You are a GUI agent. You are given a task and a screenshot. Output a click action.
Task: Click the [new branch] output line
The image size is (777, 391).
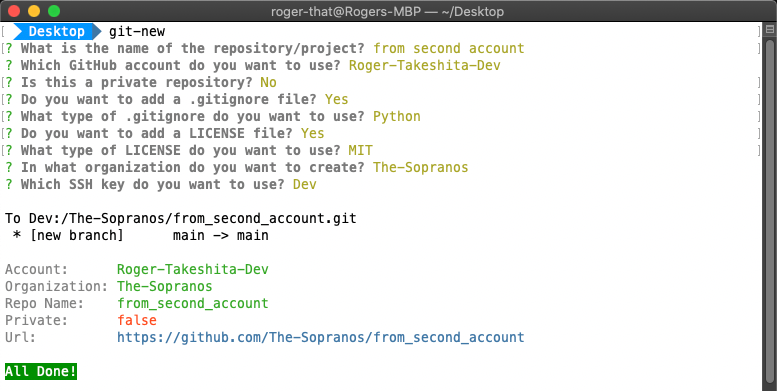[x=141, y=235]
